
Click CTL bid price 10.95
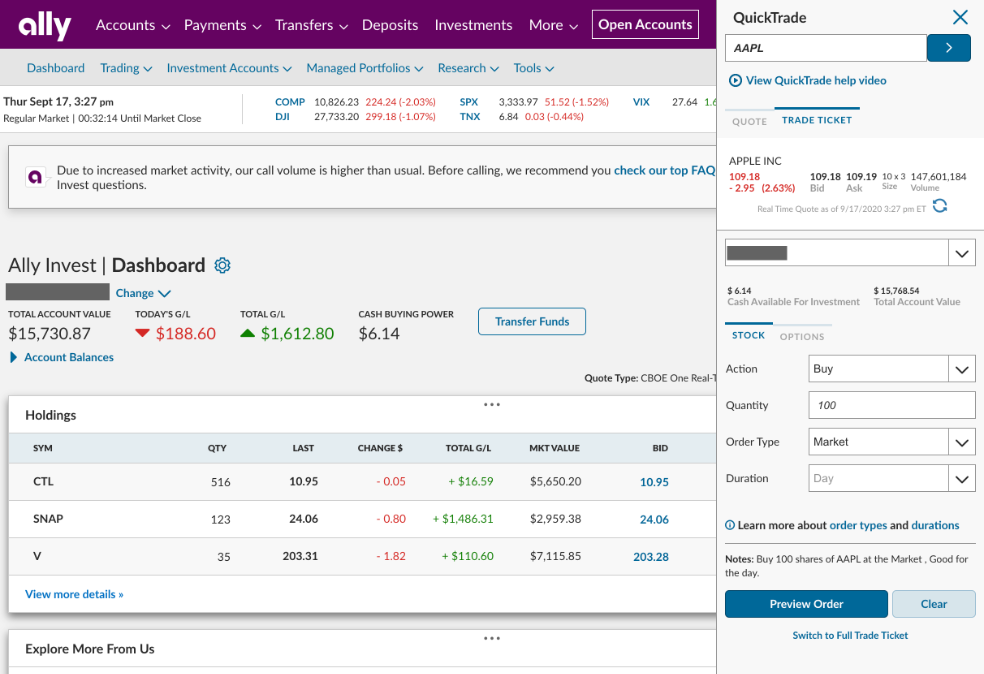coord(654,482)
